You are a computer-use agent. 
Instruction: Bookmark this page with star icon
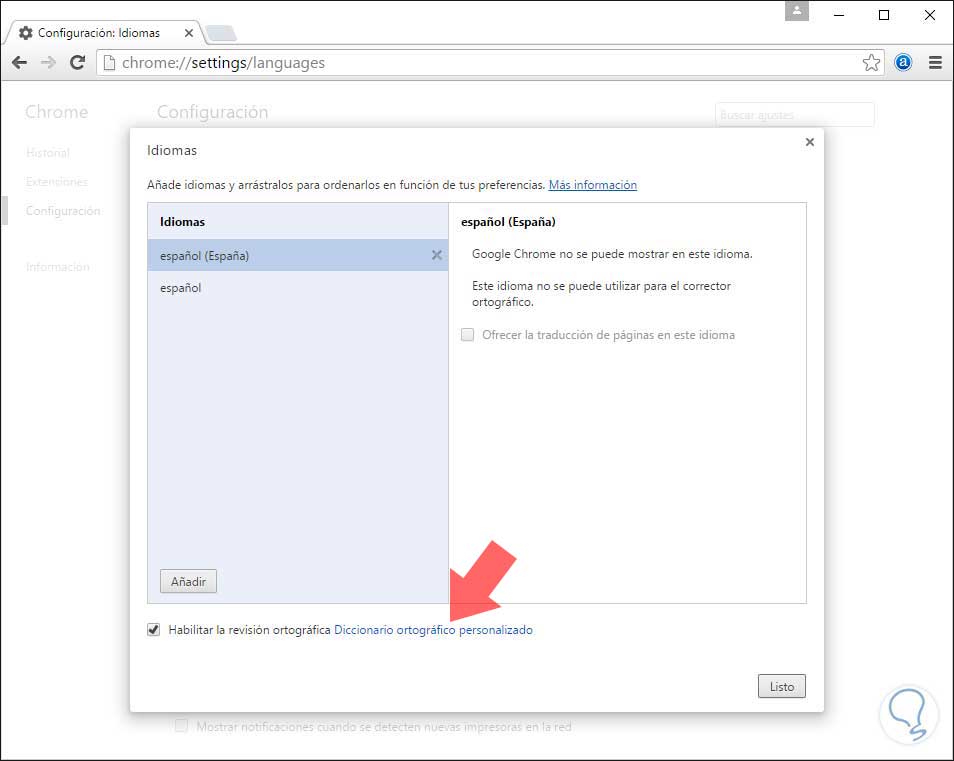871,63
